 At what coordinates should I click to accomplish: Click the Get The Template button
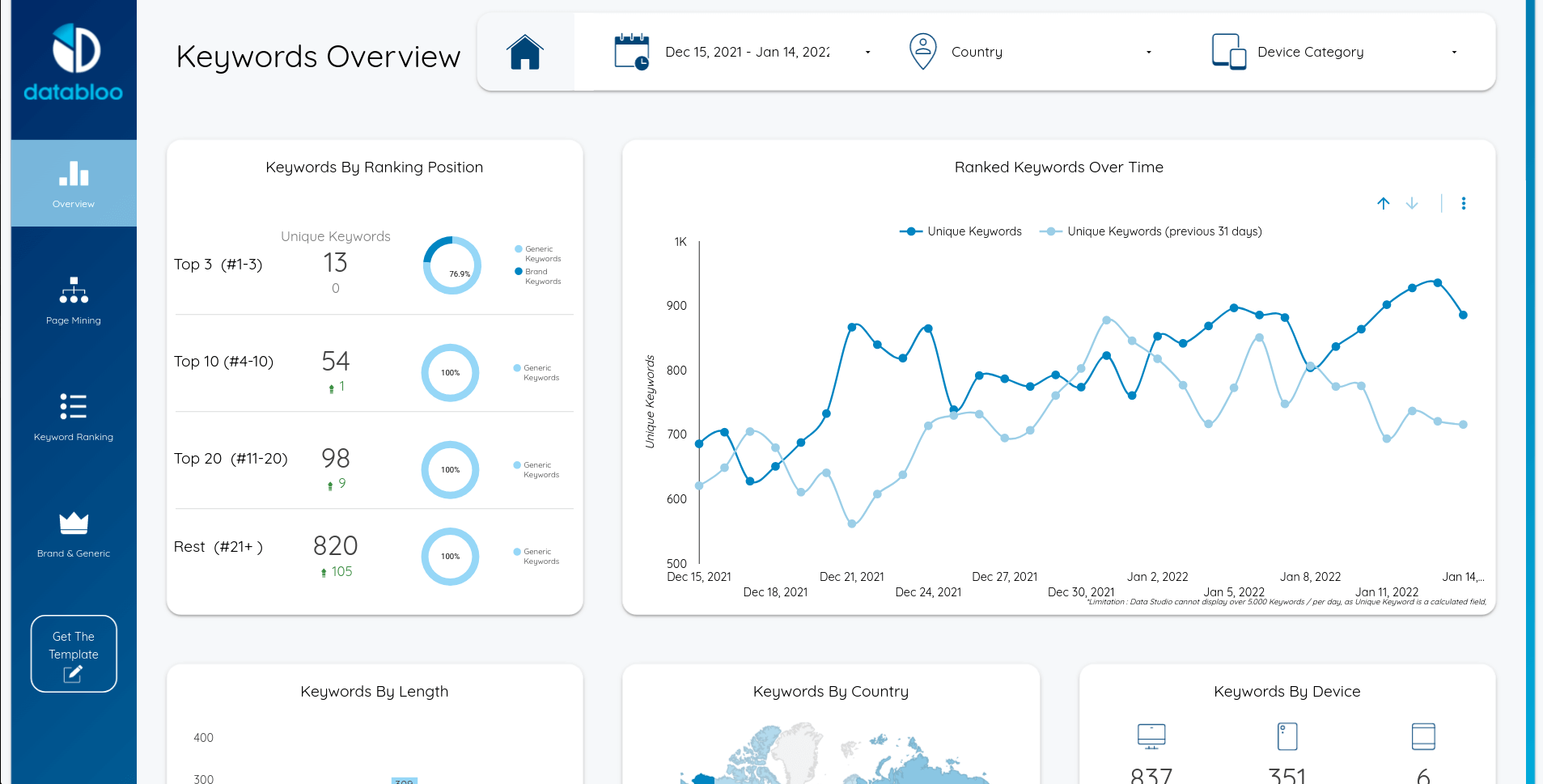pyautogui.click(x=73, y=653)
